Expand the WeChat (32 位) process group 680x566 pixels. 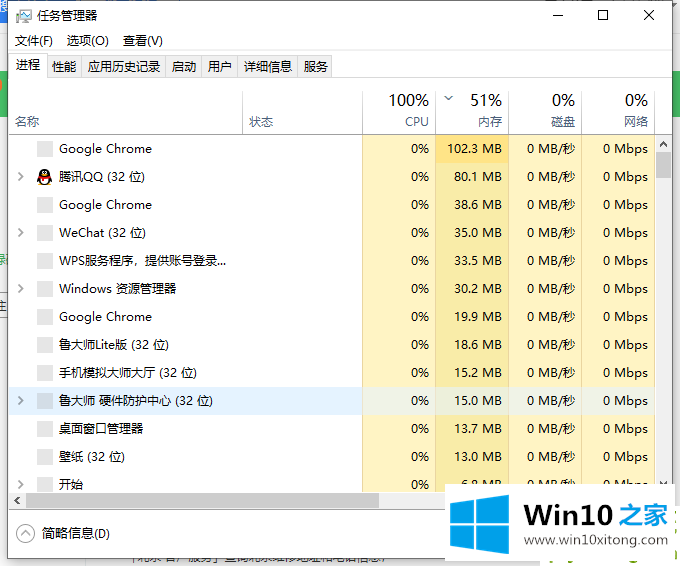(20, 232)
